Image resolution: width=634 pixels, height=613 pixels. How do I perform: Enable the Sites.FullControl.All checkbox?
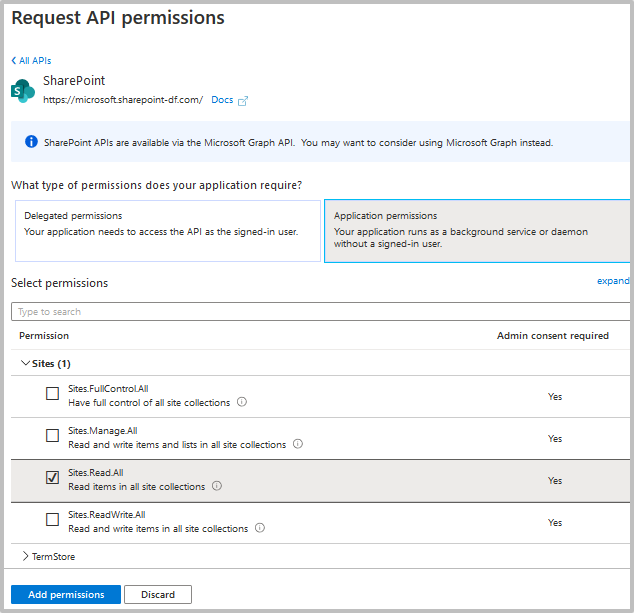coord(52,393)
